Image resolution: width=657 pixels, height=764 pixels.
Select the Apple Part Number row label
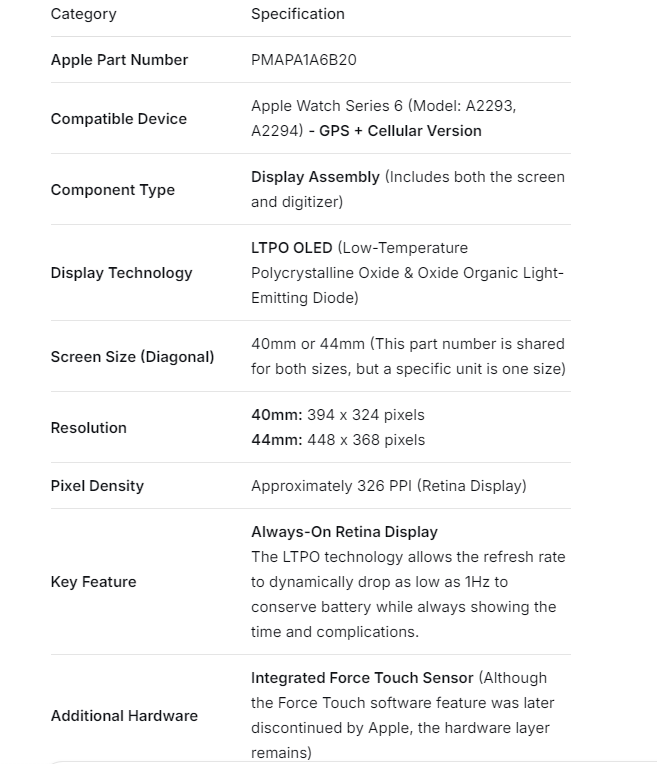(119, 60)
